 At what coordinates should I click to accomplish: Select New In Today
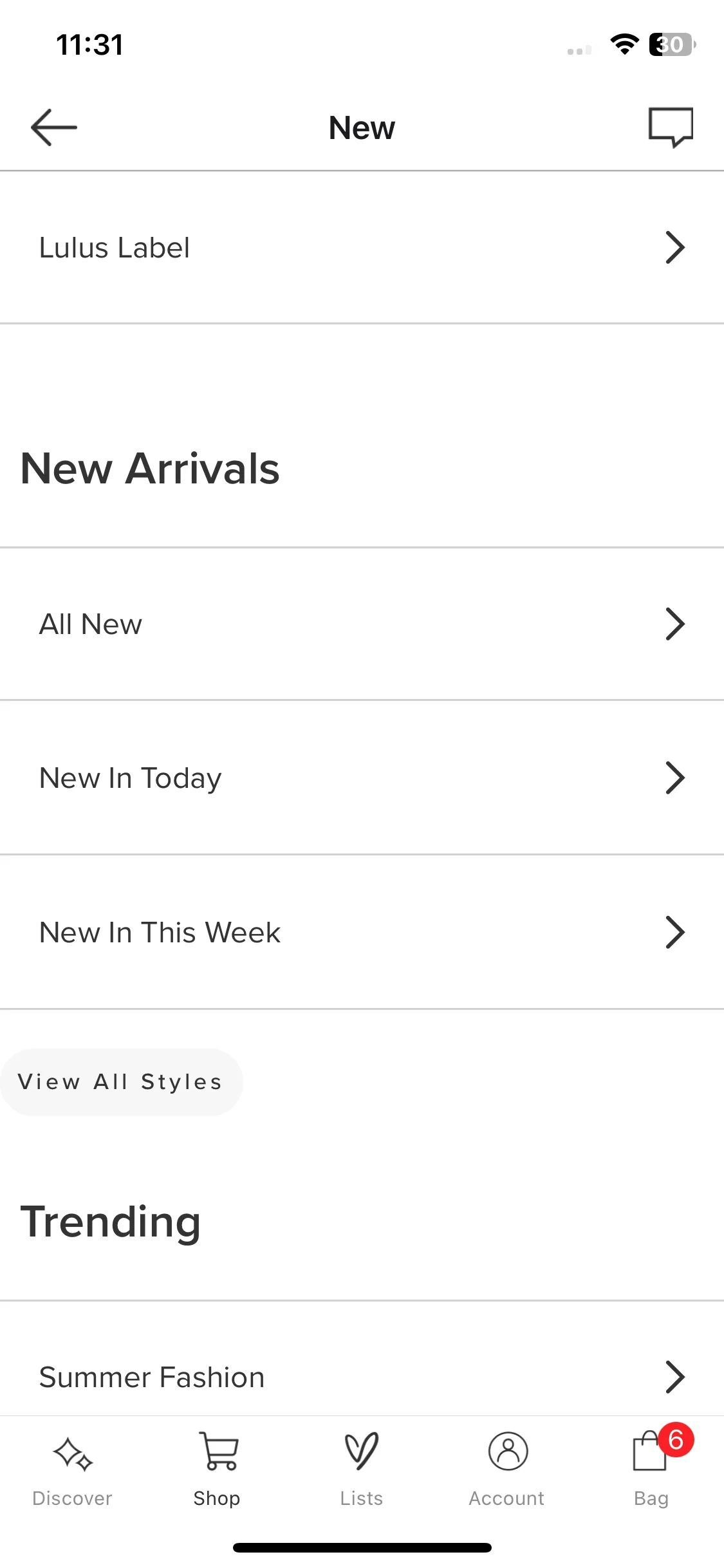click(362, 778)
